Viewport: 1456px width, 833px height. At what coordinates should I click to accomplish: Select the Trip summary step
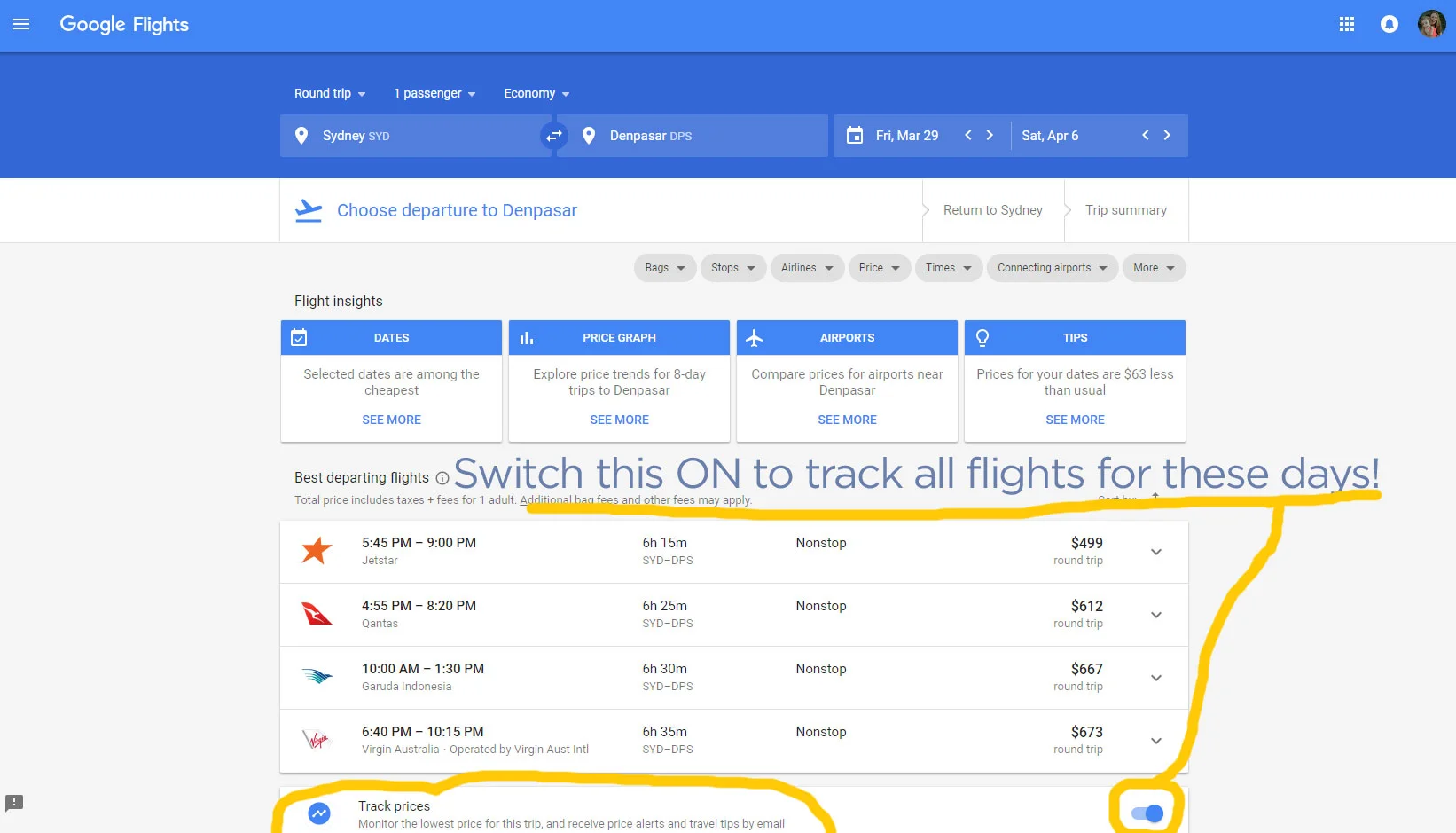(1126, 210)
